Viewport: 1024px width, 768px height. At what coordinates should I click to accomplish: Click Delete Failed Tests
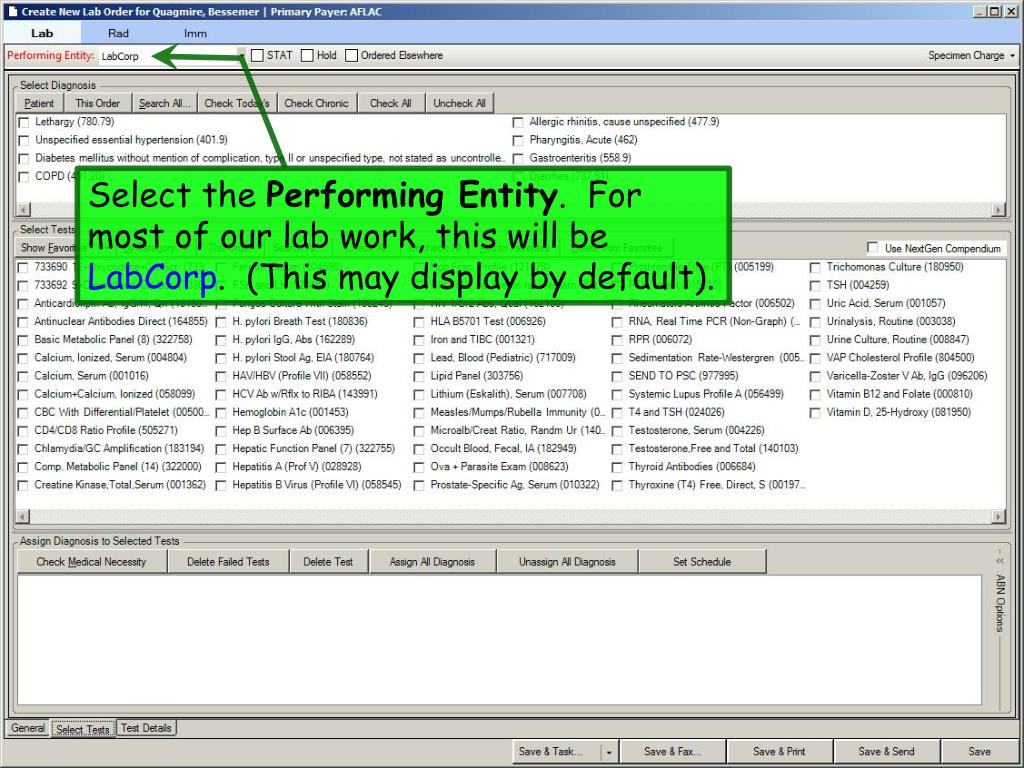[229, 562]
